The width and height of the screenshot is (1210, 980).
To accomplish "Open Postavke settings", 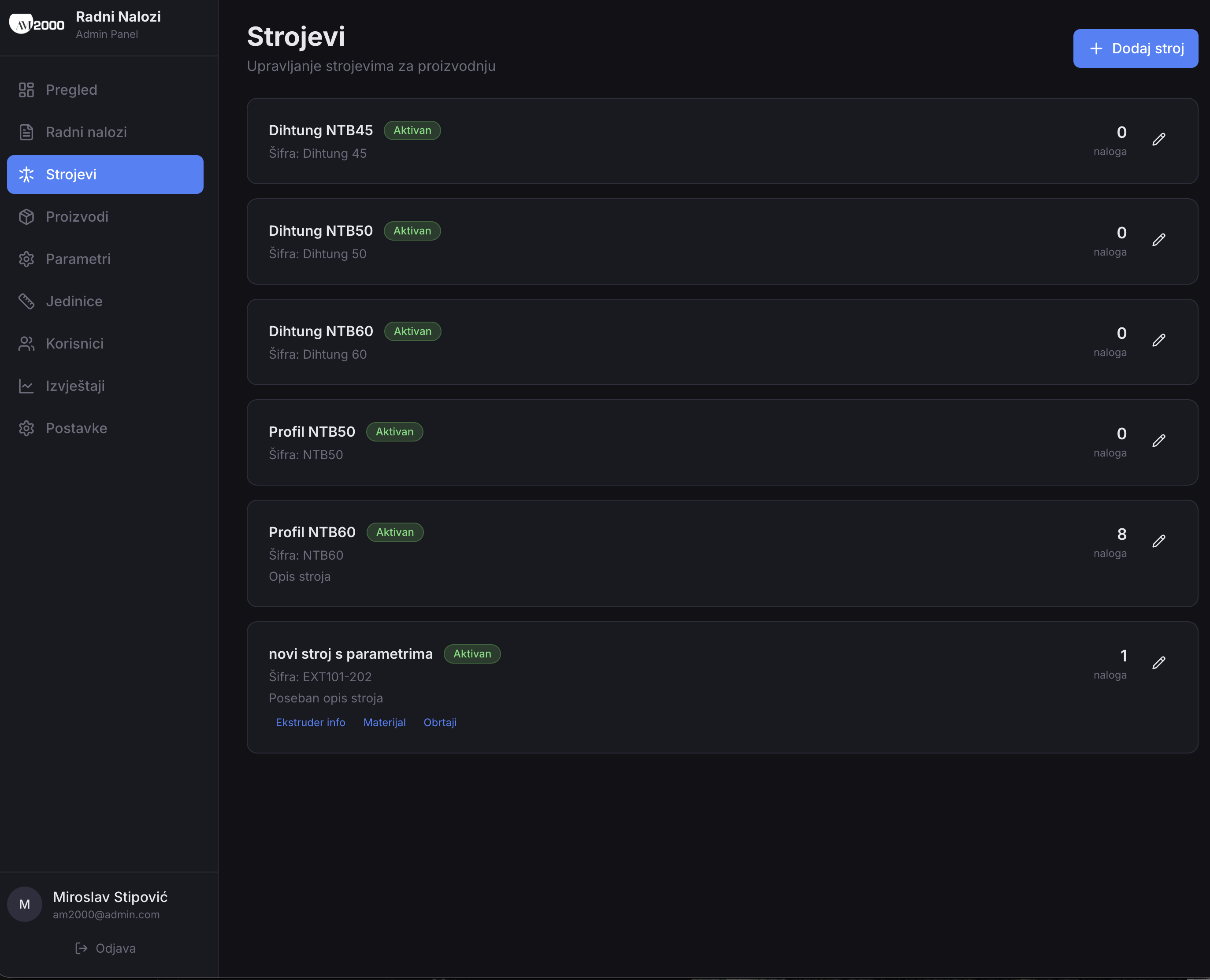I will (76, 428).
